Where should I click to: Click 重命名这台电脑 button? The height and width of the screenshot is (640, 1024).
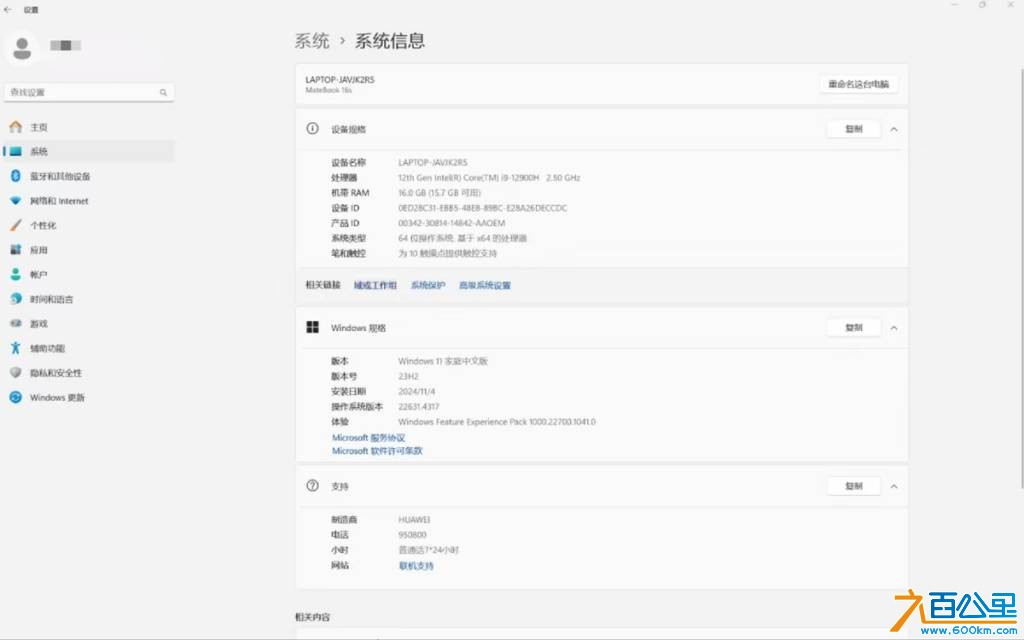coord(858,84)
